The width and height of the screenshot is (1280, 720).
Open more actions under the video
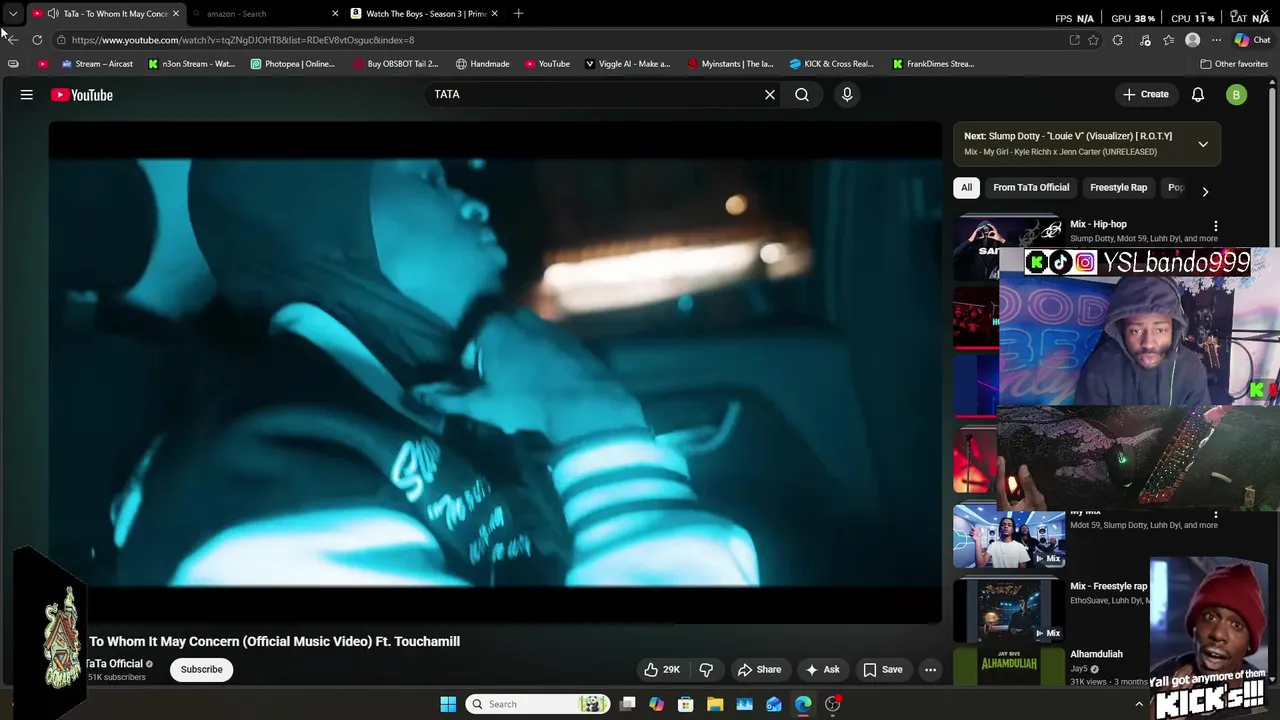pyautogui.click(x=931, y=670)
